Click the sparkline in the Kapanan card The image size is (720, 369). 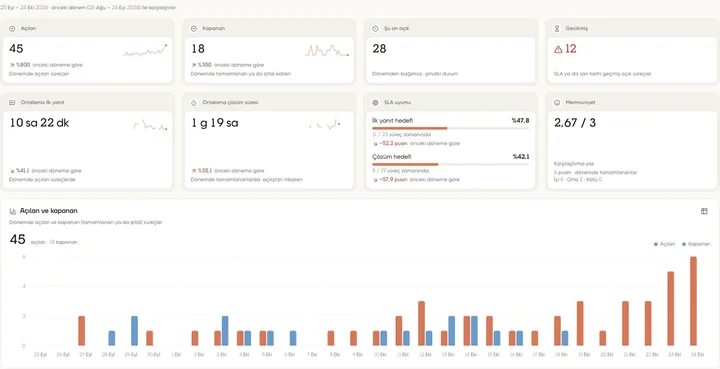point(327,50)
